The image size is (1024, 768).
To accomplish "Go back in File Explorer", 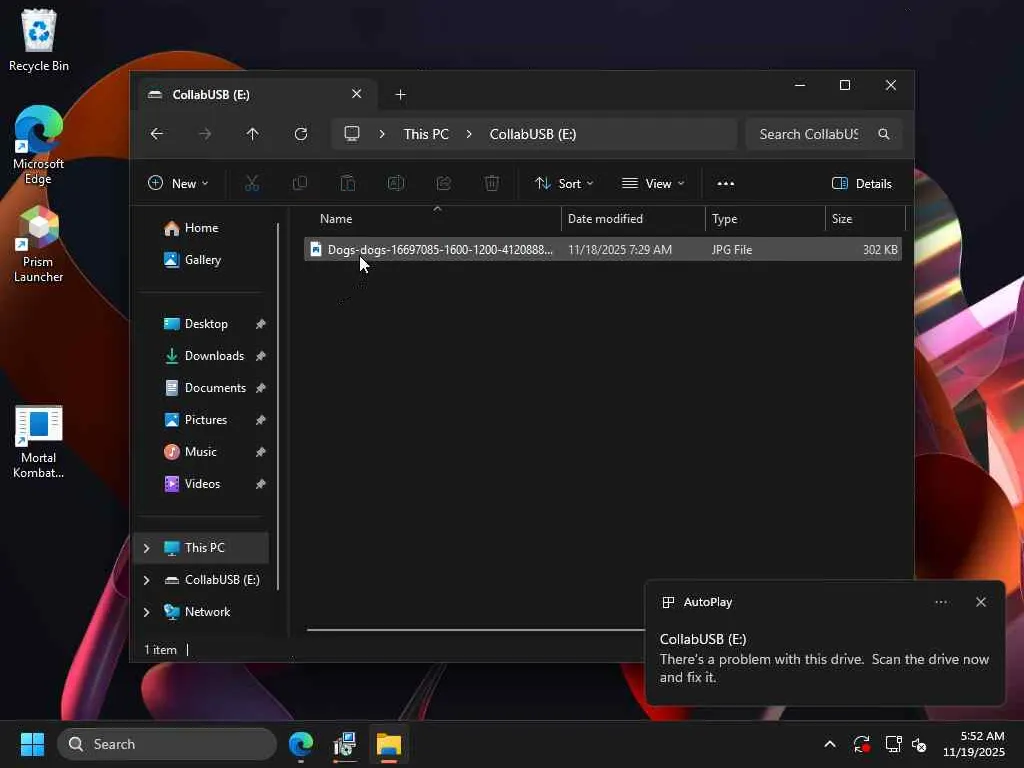I will point(157,134).
